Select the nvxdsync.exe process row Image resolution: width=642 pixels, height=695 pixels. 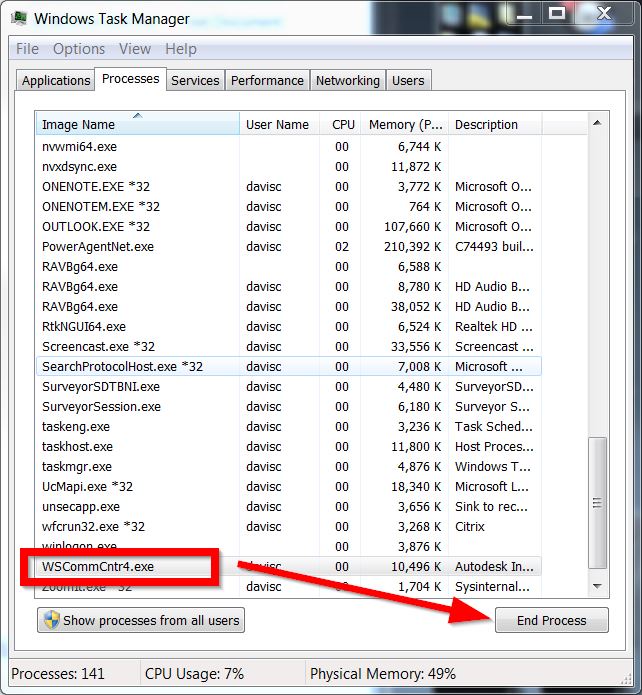pos(289,167)
